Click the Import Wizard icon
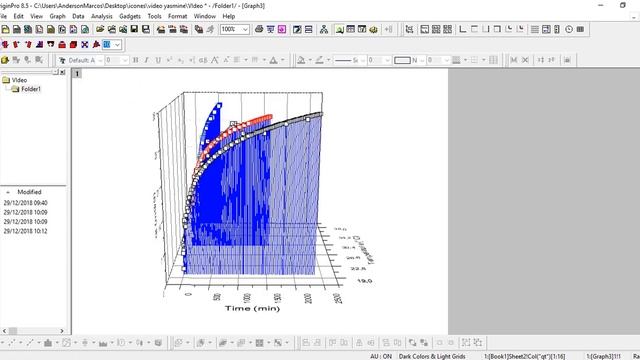The width and height of the screenshot is (640, 360). (161, 29)
